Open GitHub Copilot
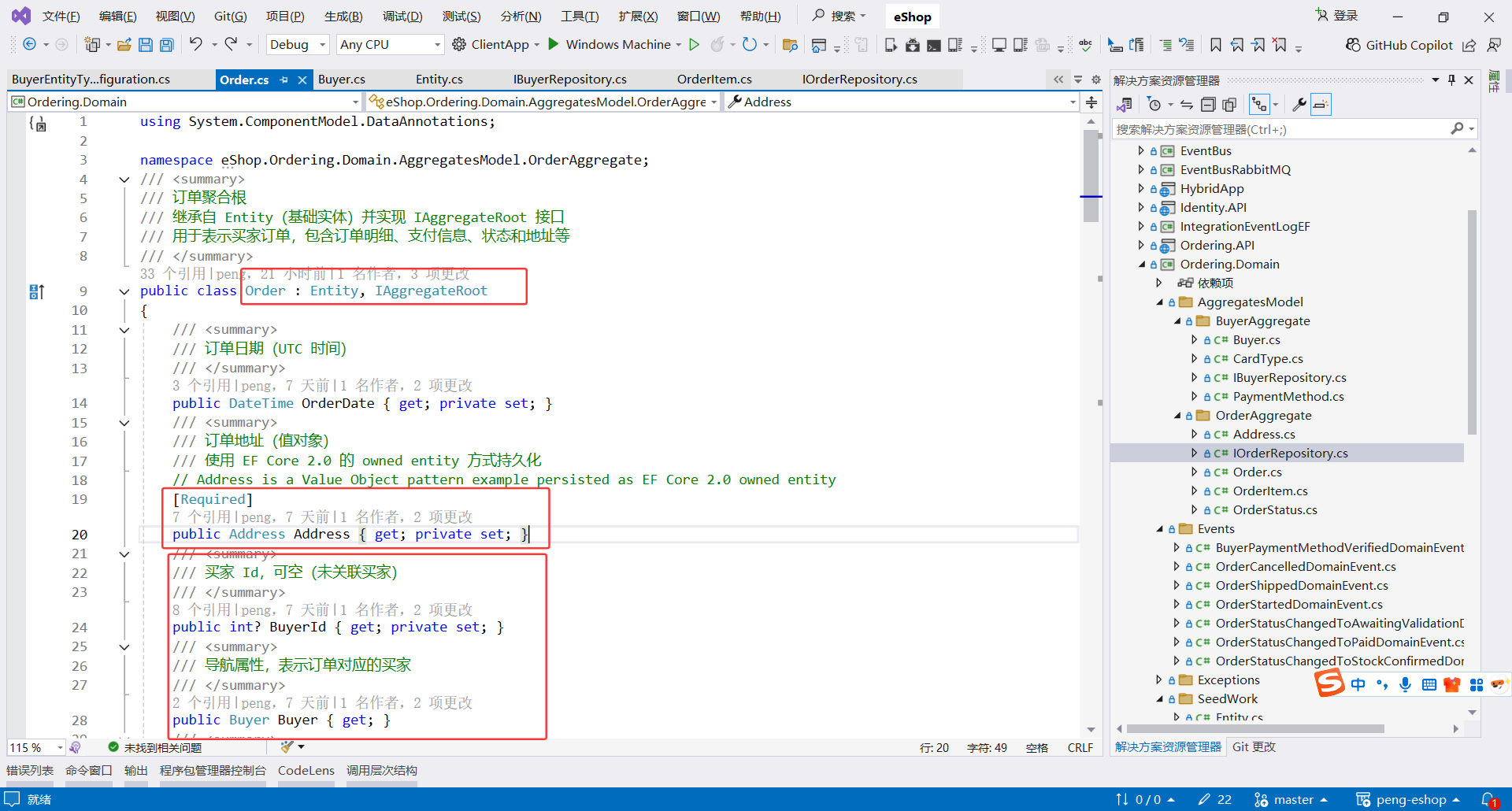The width and height of the screenshot is (1512, 811). 1399,45
